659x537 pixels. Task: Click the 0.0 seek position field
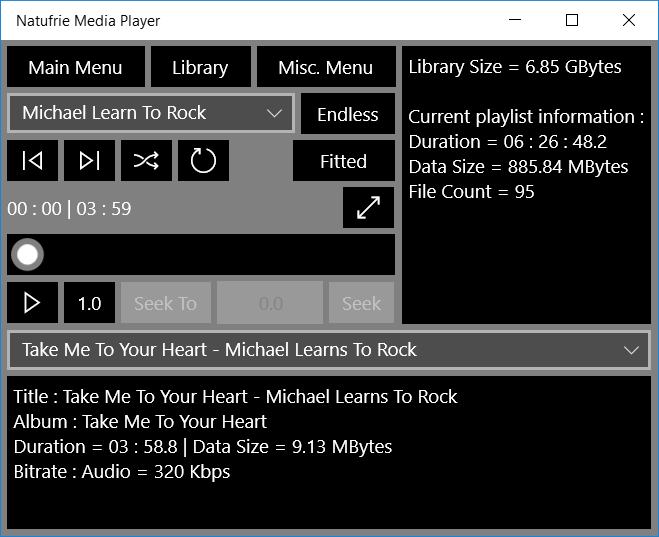click(270, 303)
